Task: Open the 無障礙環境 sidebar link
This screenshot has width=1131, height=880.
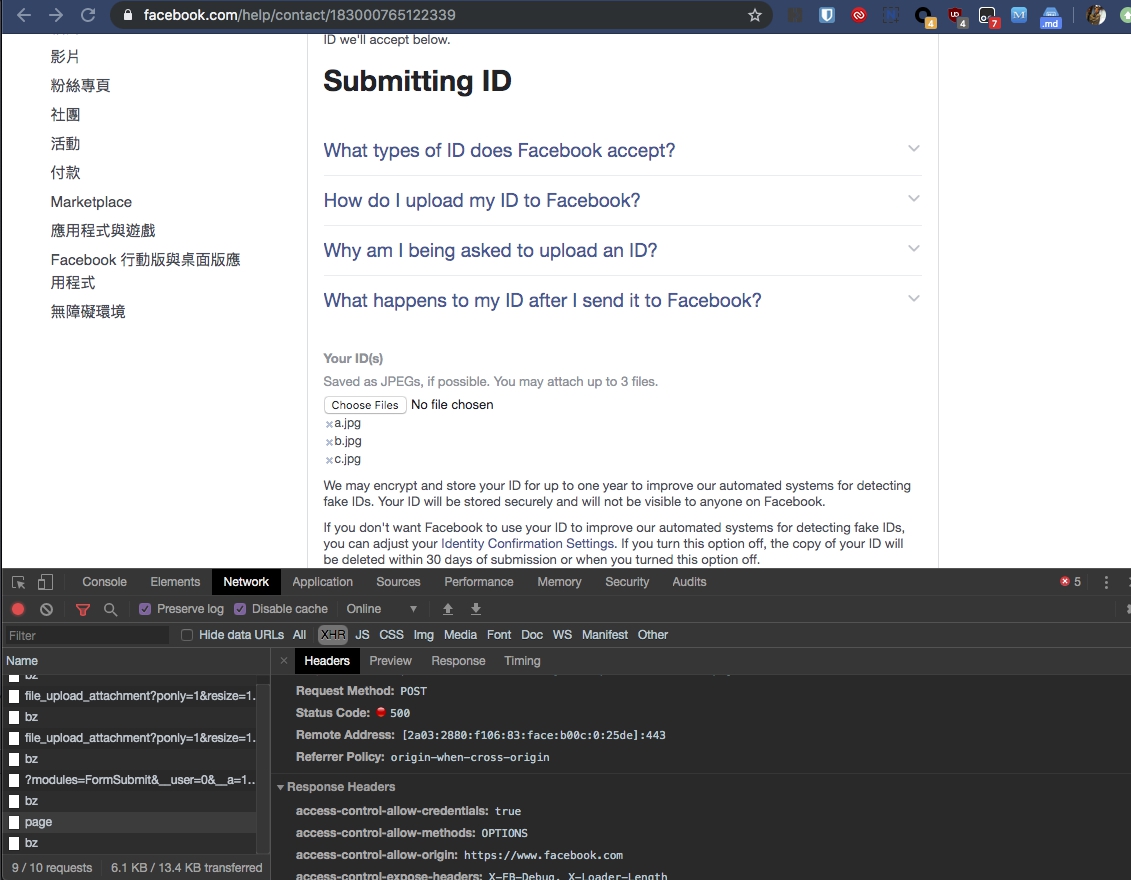Action: [x=88, y=312]
